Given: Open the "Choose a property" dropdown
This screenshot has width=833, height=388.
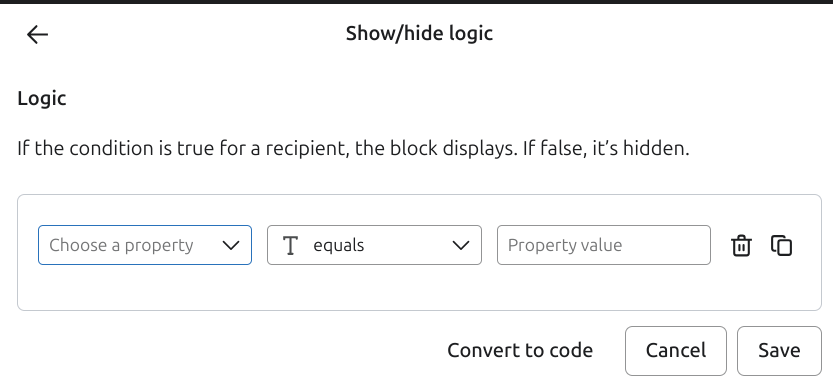Looking at the screenshot, I should [144, 245].
